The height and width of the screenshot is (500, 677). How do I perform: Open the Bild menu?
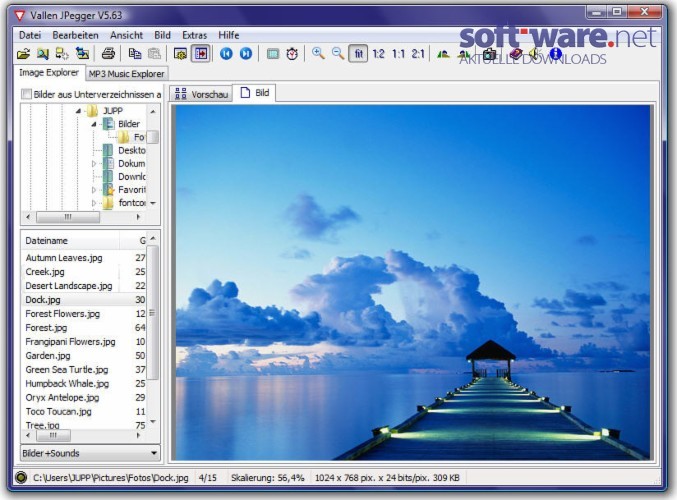click(162, 35)
